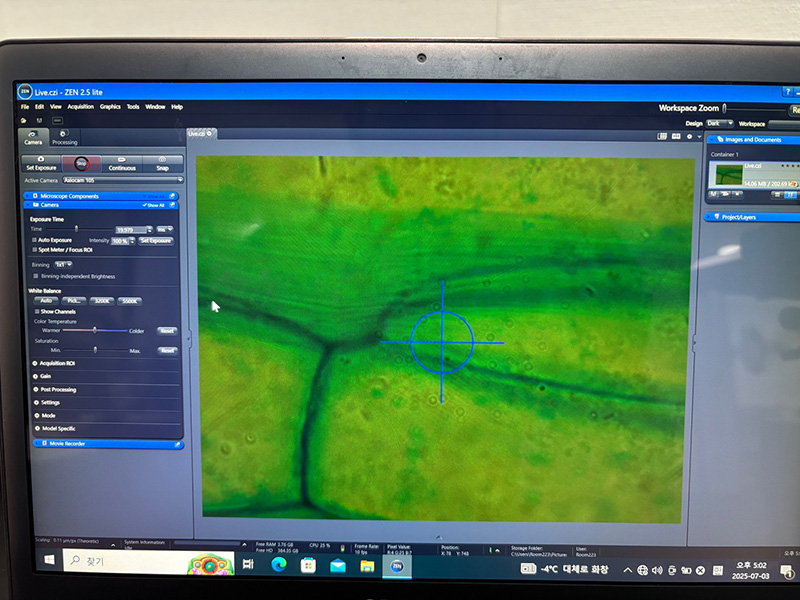Image resolution: width=800 pixels, height=600 pixels.
Task: Open the Design Dark theme dropdown
Action: pos(719,123)
